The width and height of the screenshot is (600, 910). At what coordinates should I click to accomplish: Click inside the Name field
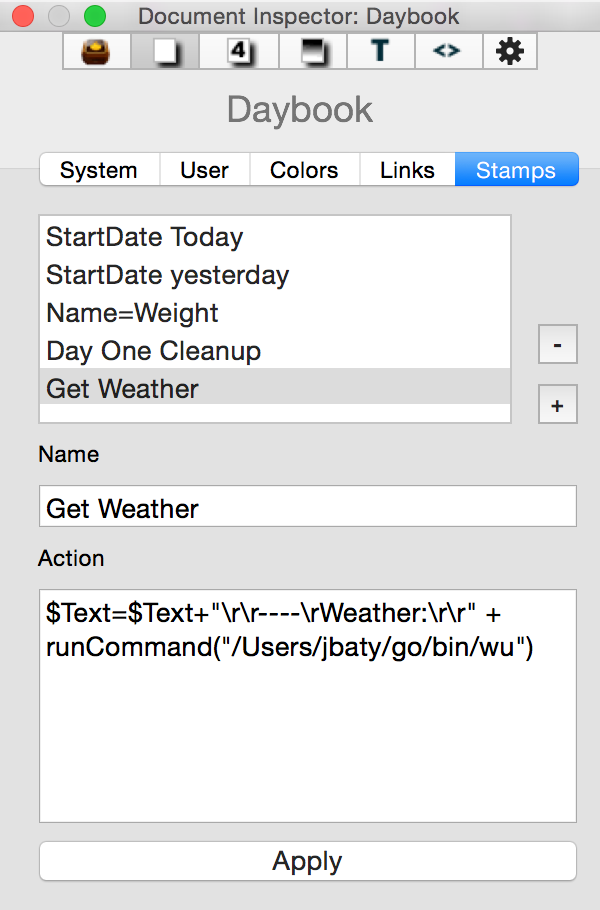(307, 506)
